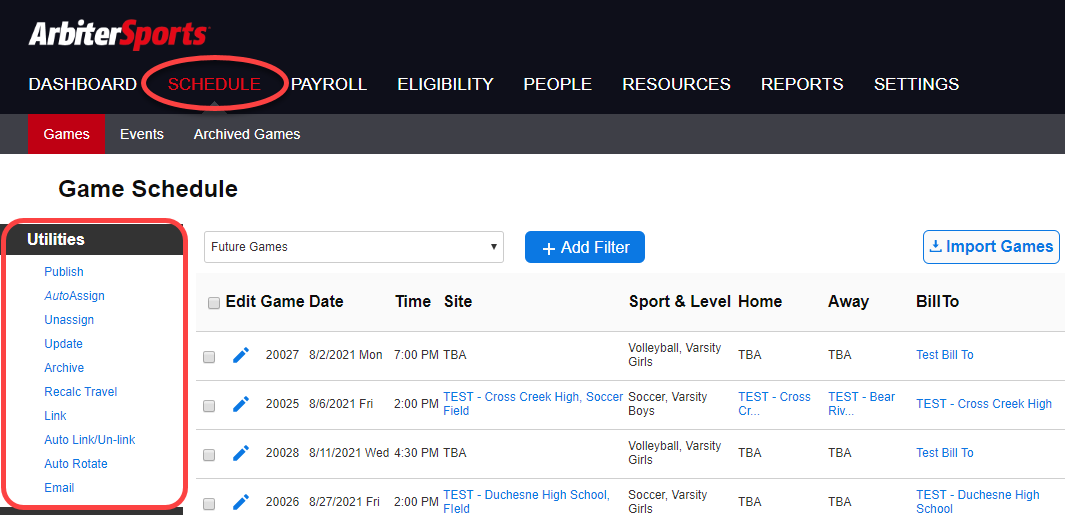Click date 8/6/2021 Fri
1065x515 pixels.
coord(341,404)
